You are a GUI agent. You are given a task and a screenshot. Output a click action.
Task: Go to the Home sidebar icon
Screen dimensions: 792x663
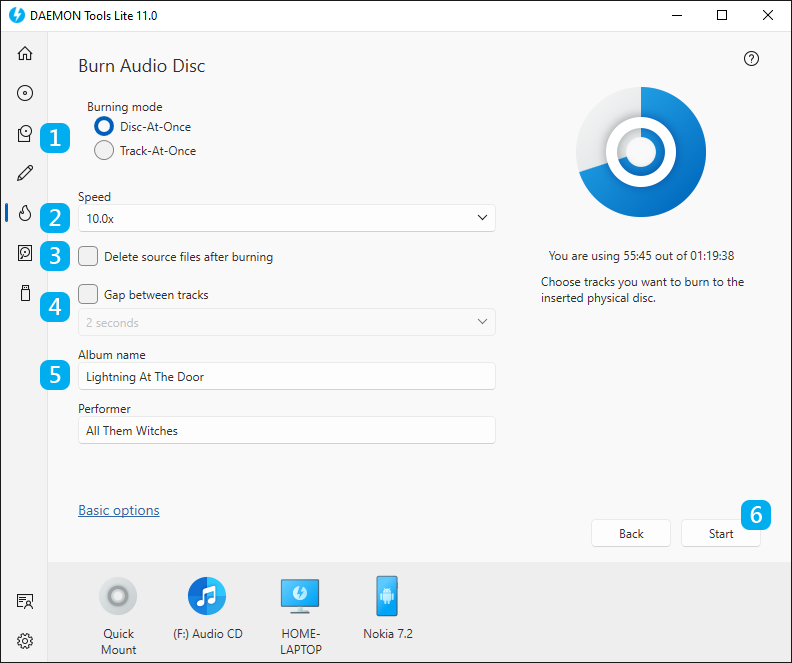tap(25, 53)
